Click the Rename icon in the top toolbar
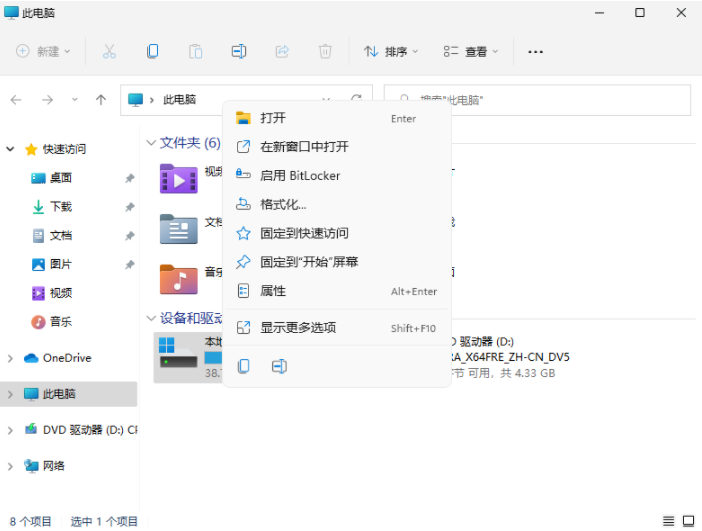 coord(239,51)
